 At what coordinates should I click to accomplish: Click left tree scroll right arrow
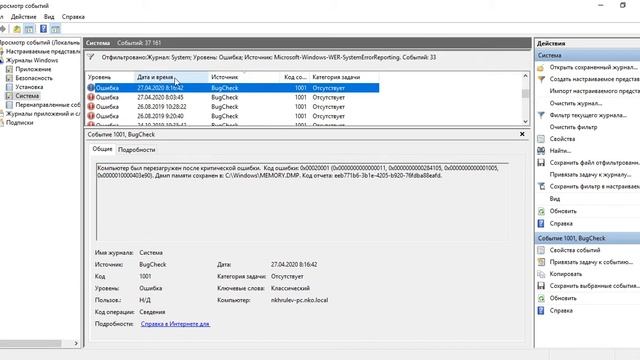tap(76, 344)
